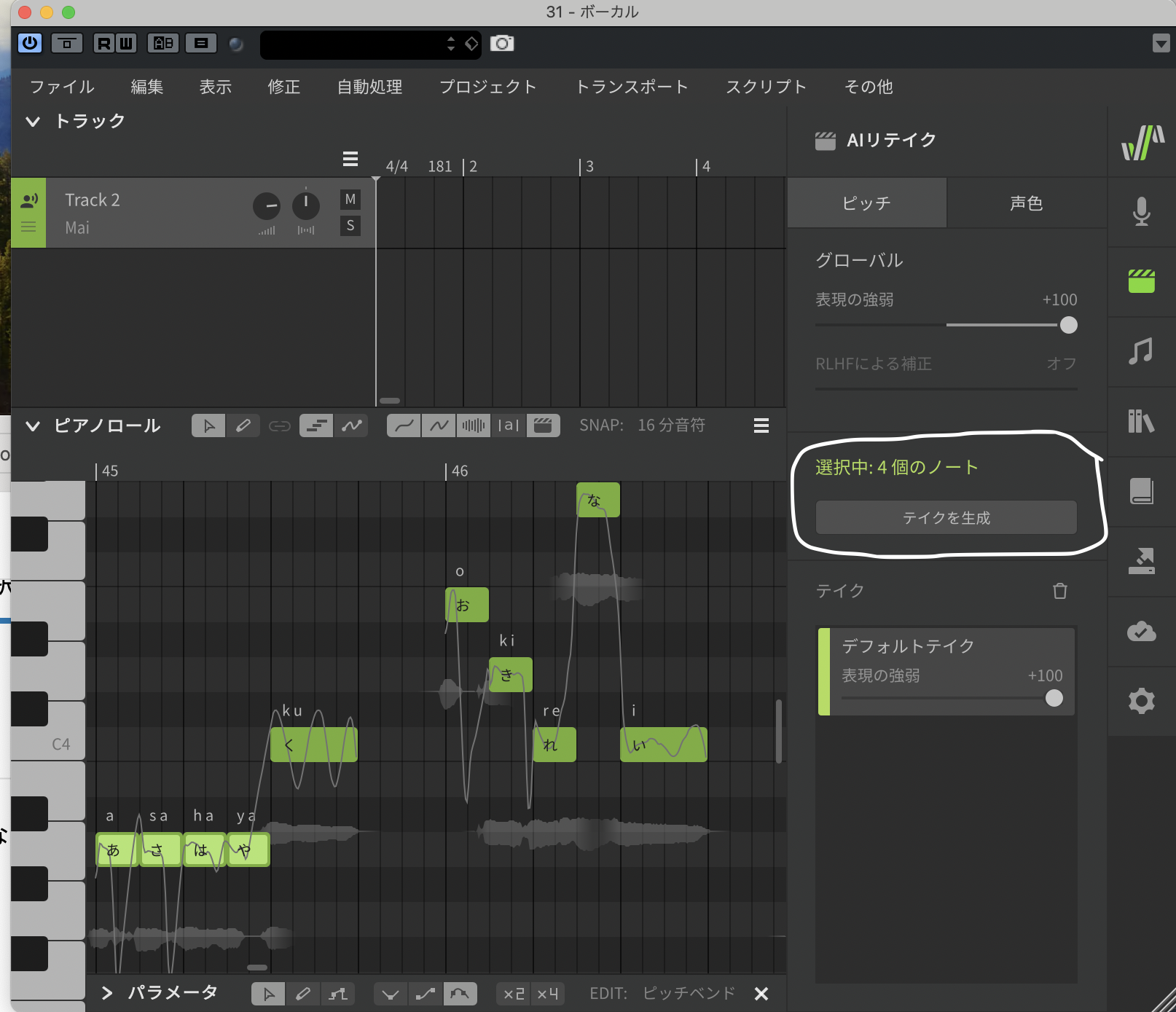Toggle the power button in the top toolbar
The image size is (1176, 1012).
(29, 43)
